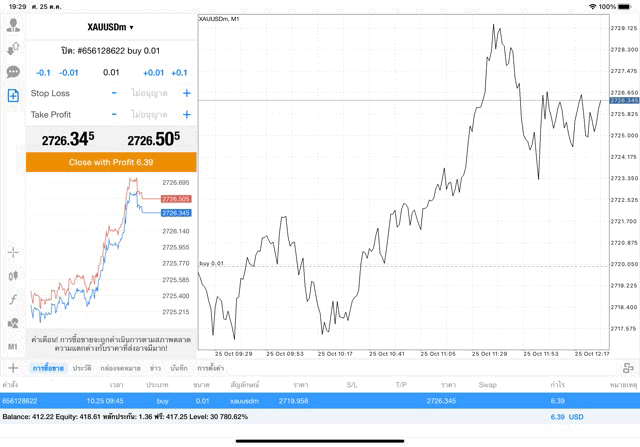640x447 pixels.
Task: Expand the XAUUSDm symbol dropdown
Action: (110, 27)
